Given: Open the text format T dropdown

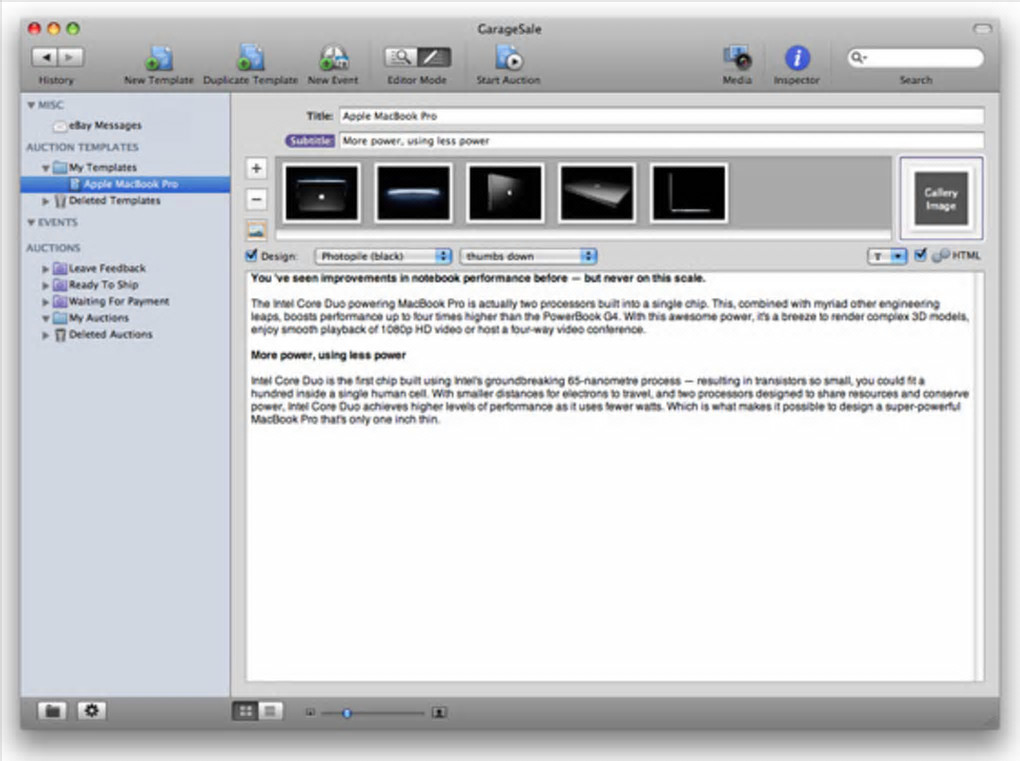Looking at the screenshot, I should tap(887, 256).
